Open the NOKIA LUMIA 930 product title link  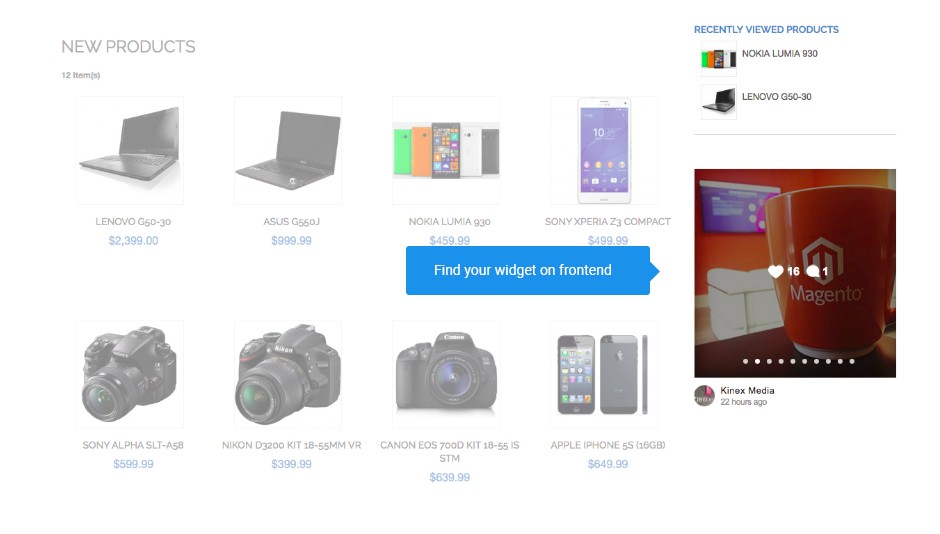click(x=450, y=222)
